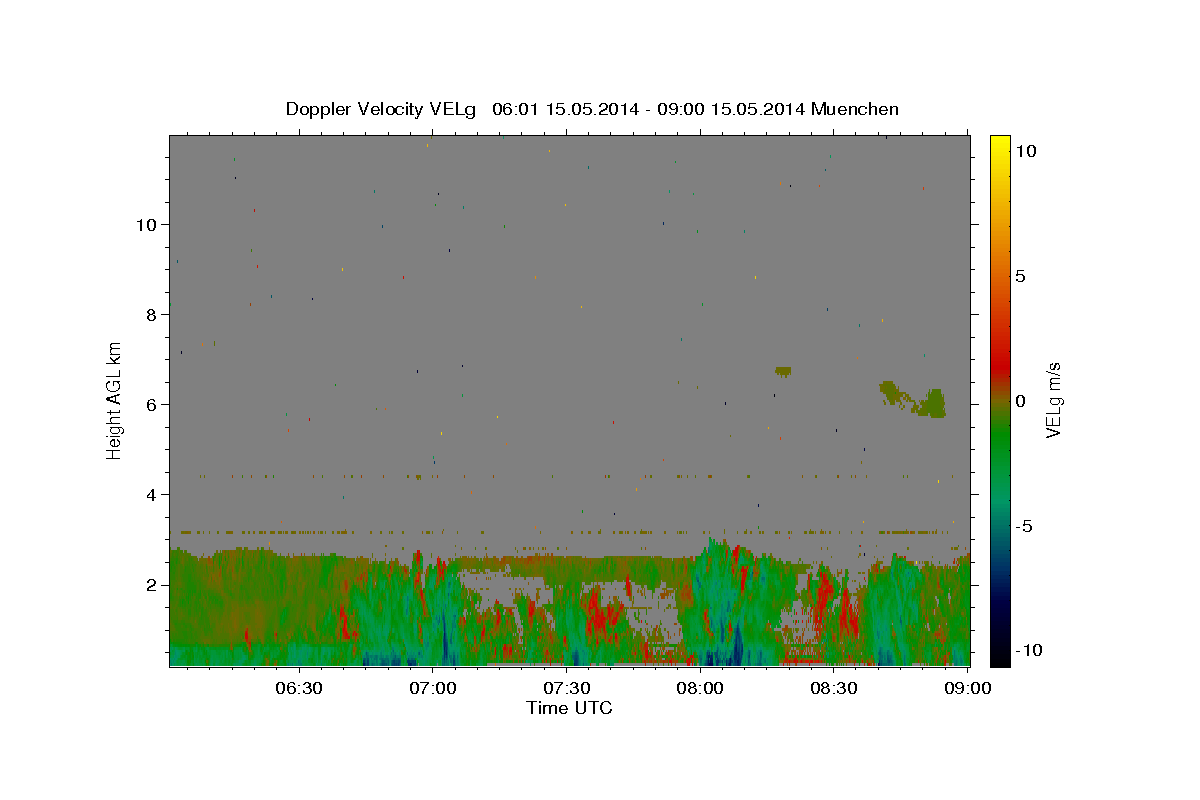Viewport: 1200px width, 800px height.
Task: Click the 08:00 time axis label
Action: pyautogui.click(x=700, y=688)
